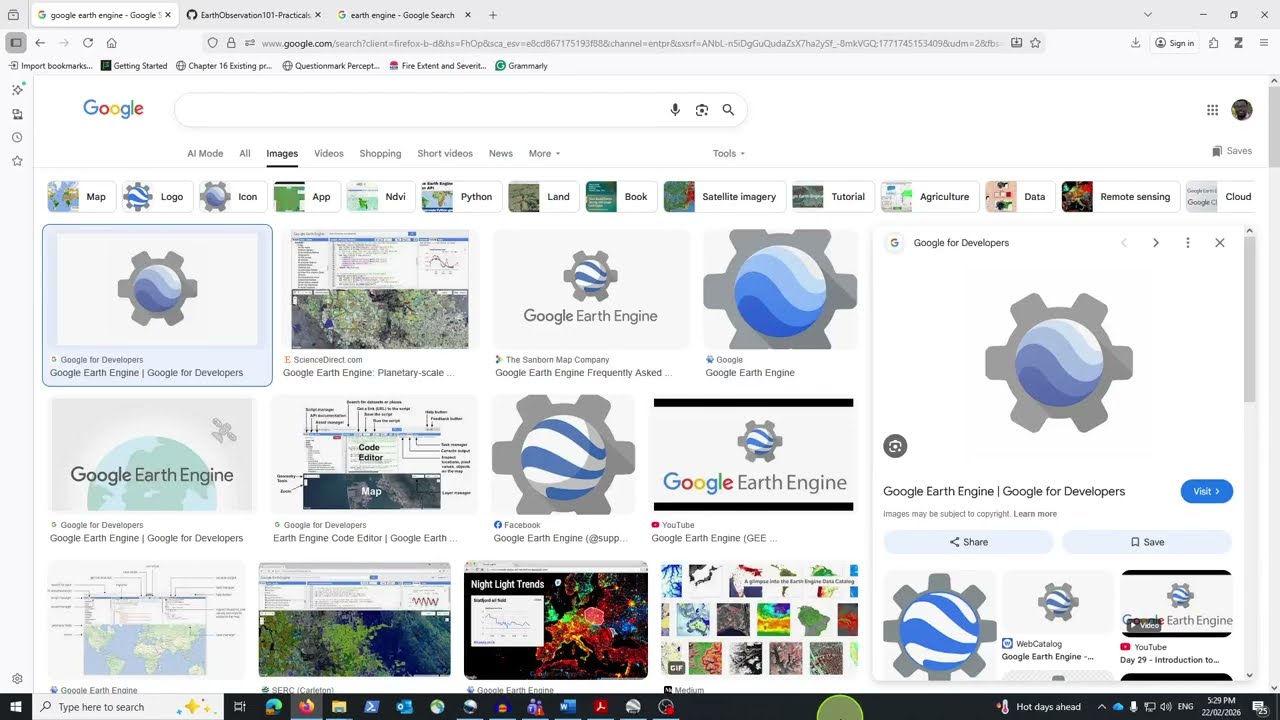Image resolution: width=1280 pixels, height=720 pixels.
Task: Filter images by Satellite imagery chip
Action: 725,197
